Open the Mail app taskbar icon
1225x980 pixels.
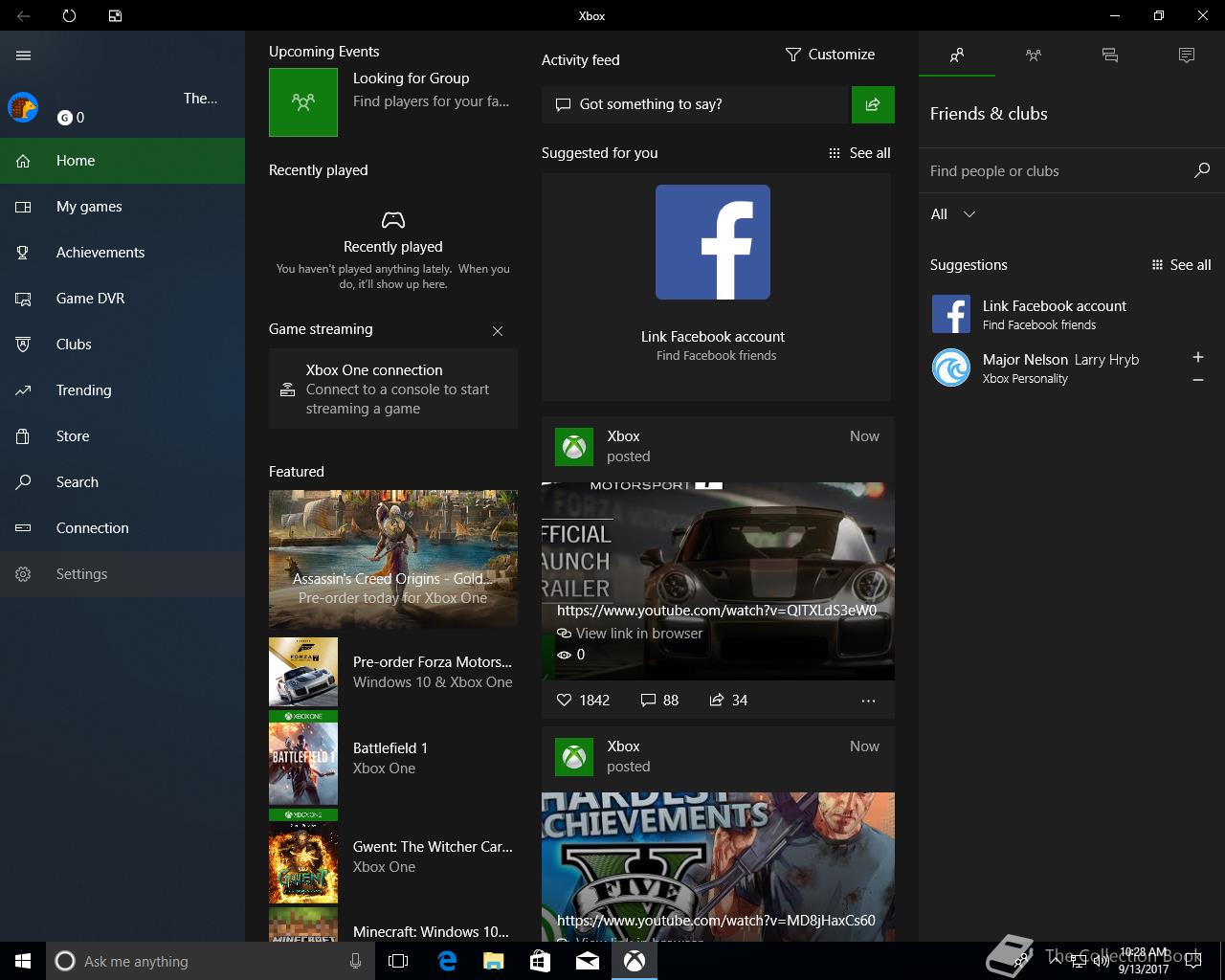588,961
